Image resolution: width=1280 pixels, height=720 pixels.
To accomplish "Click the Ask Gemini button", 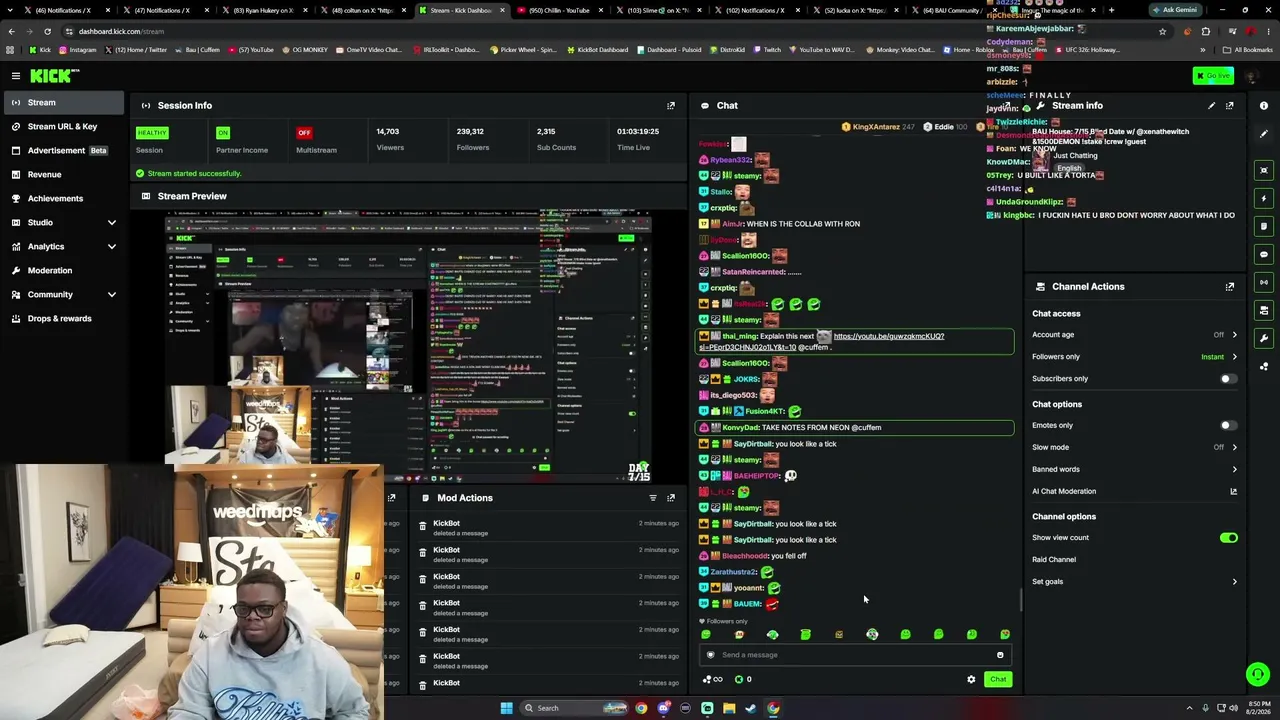I will click(1175, 10).
